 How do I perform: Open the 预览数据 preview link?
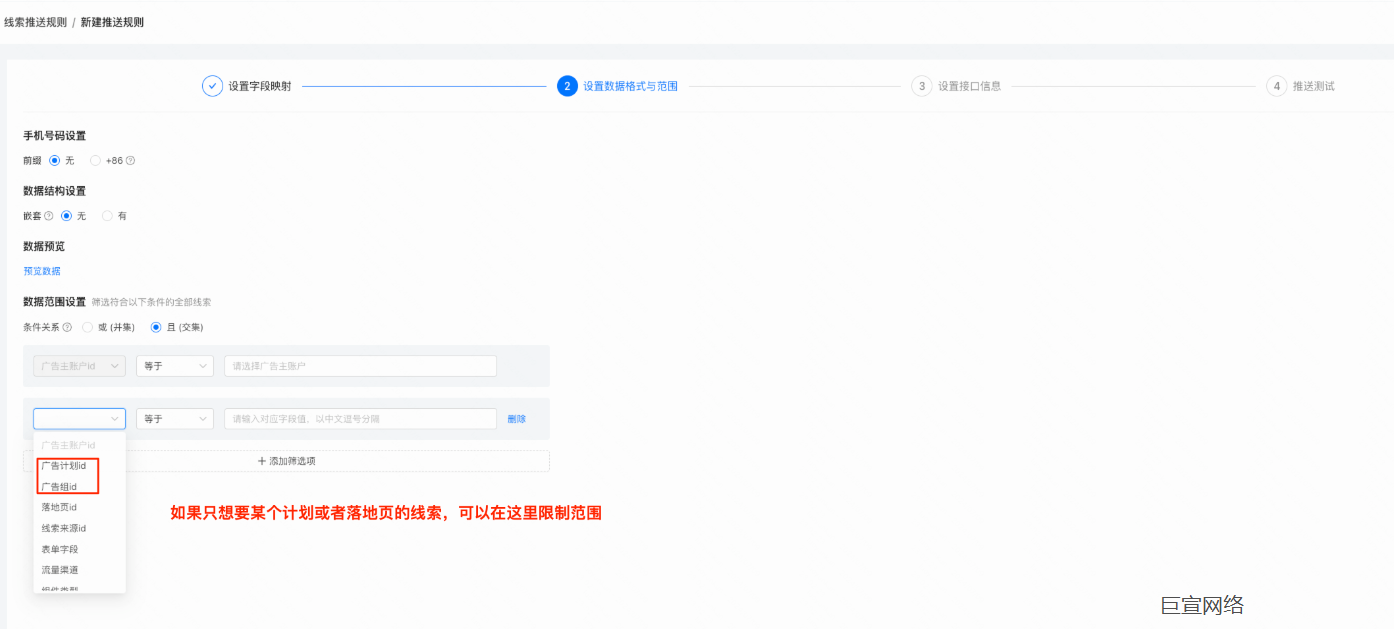point(41,270)
